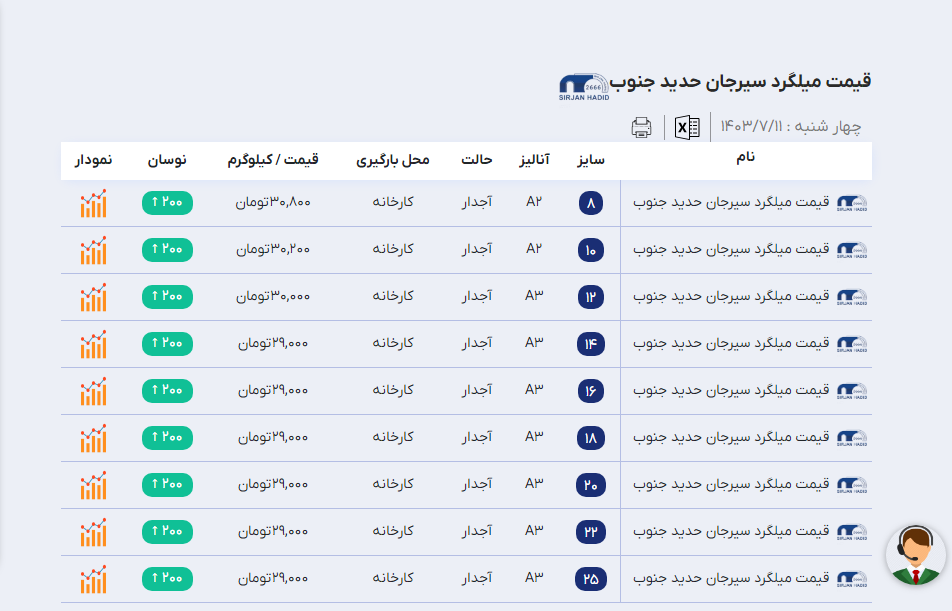View the chart icon for size 14 row
The height and width of the screenshot is (611, 952).
coord(93,344)
